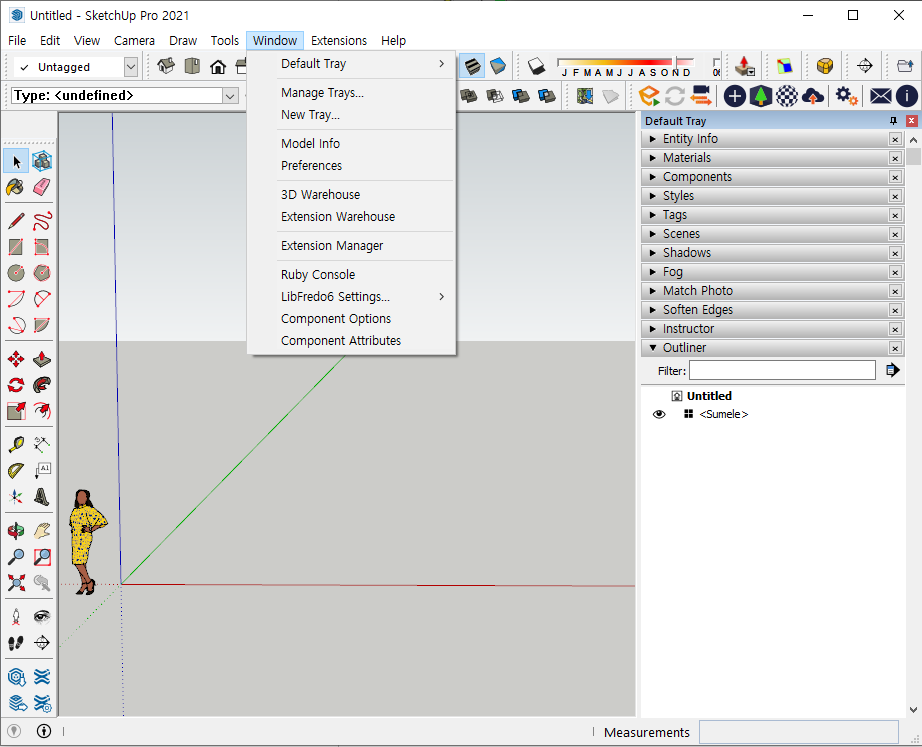922x747 pixels.
Task: Select the Look Around eye tool
Action: (42, 616)
